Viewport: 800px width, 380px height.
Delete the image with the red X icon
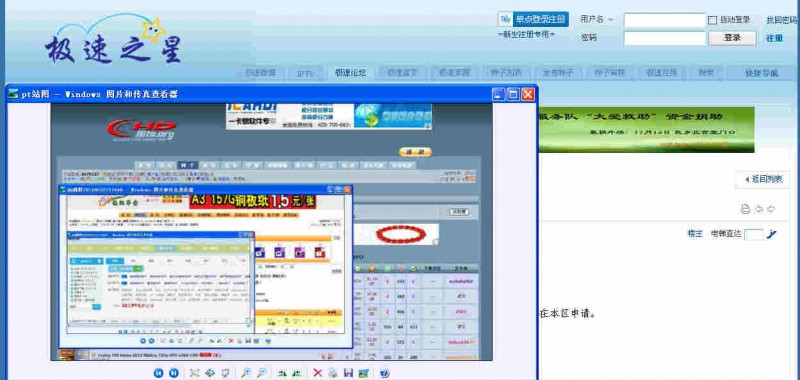tap(317, 373)
